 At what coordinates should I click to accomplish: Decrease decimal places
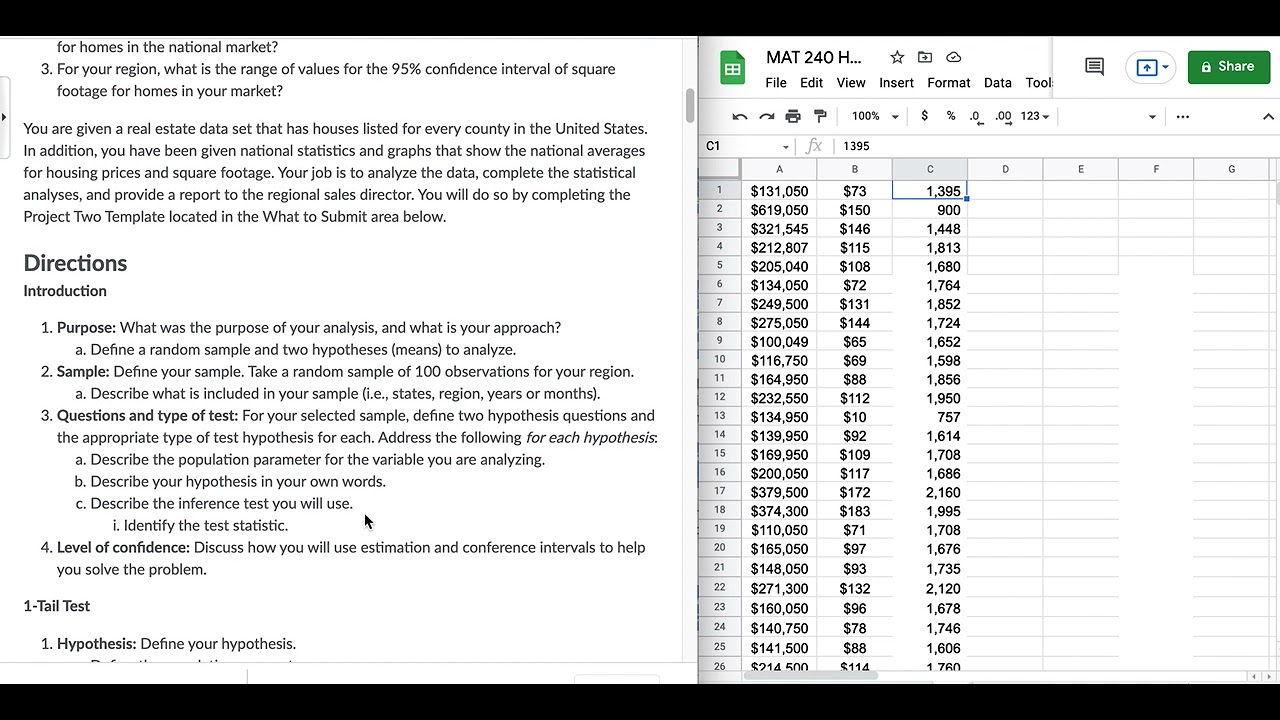[x=976, y=116]
